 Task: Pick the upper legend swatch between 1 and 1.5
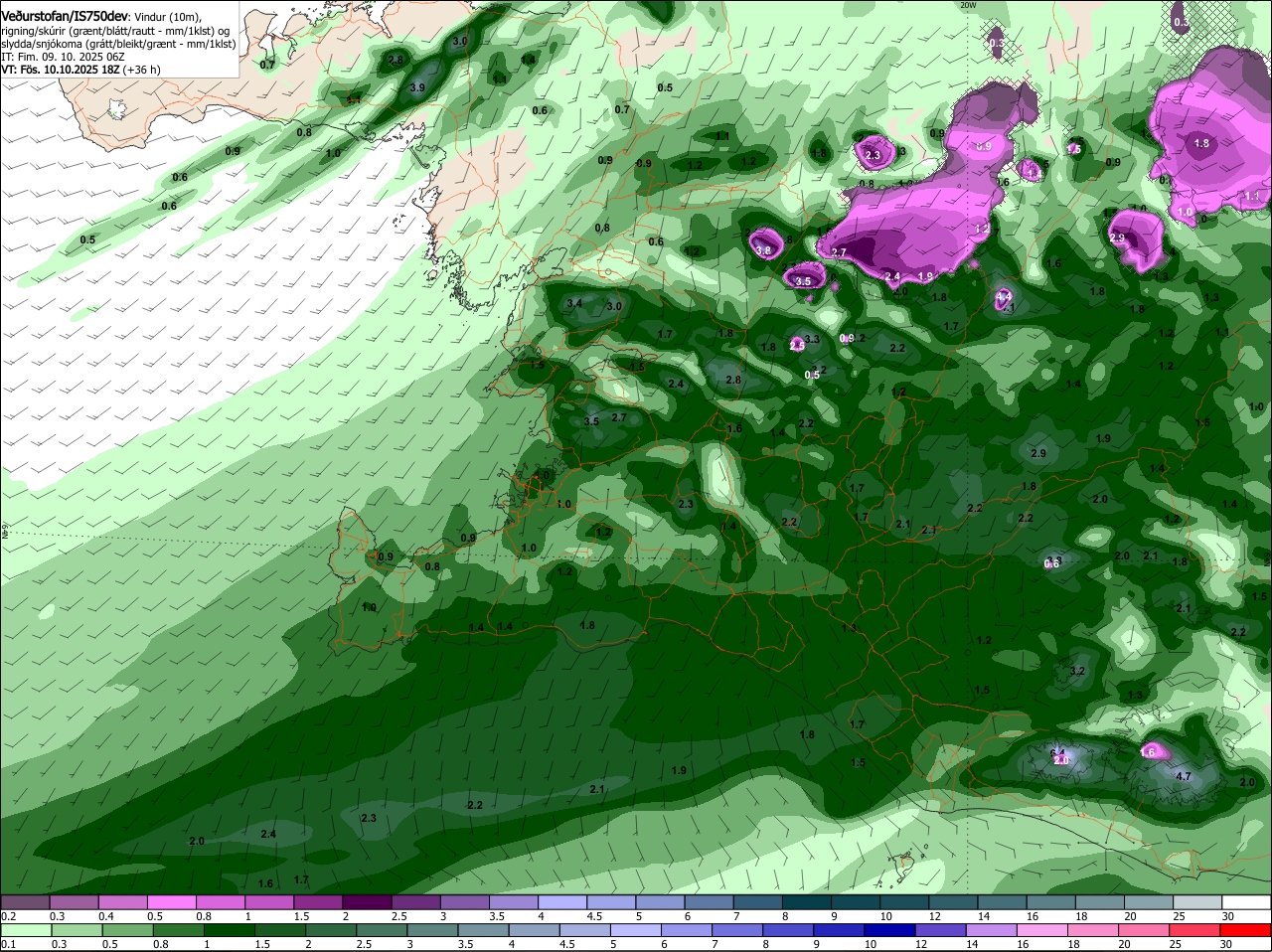point(269,901)
